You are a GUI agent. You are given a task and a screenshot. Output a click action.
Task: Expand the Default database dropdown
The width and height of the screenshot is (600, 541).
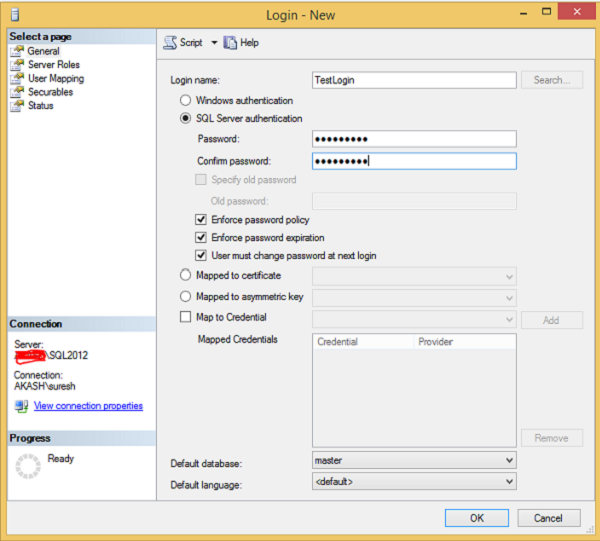pos(509,460)
